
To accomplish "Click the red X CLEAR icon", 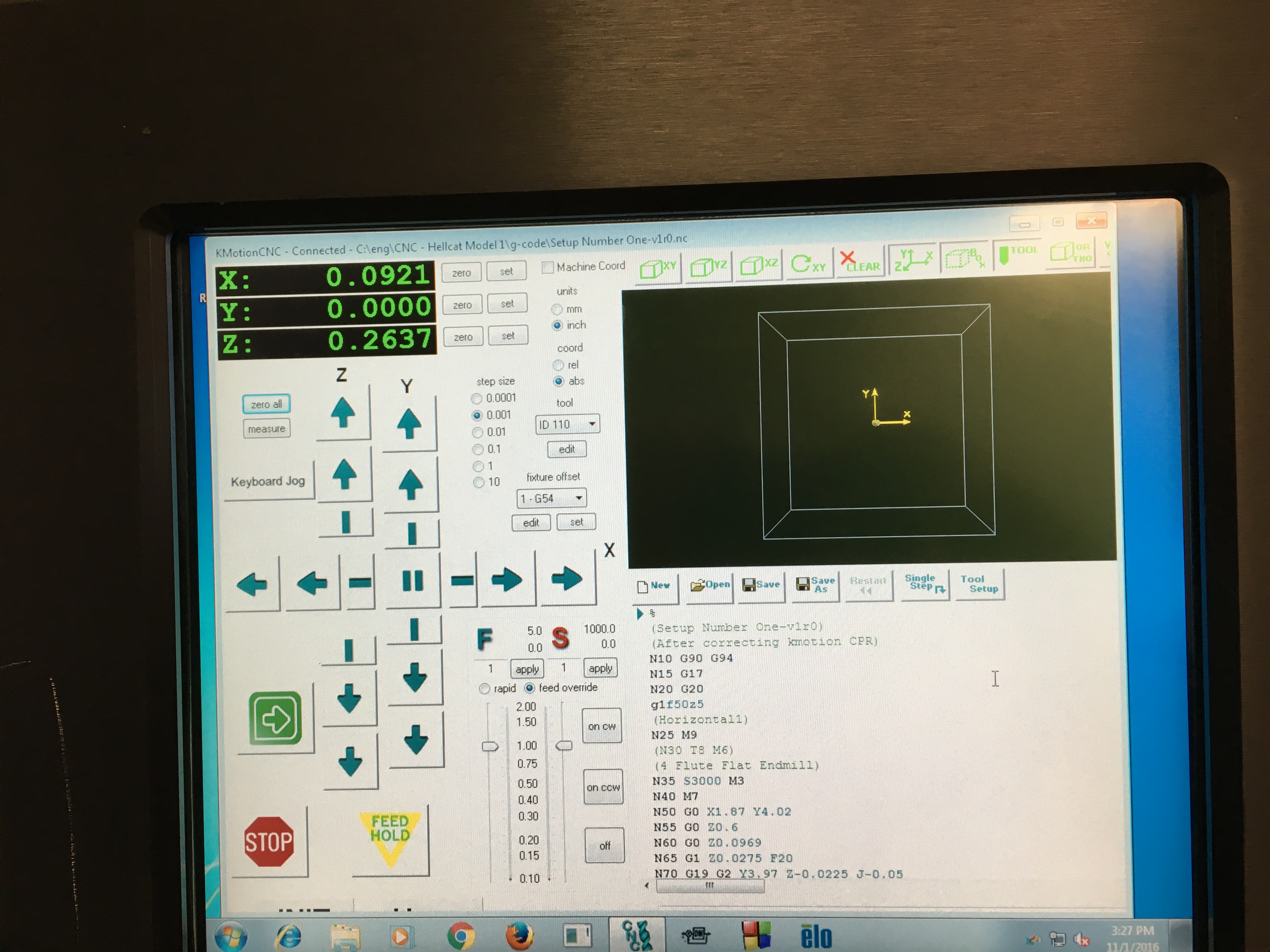I will click(x=859, y=262).
